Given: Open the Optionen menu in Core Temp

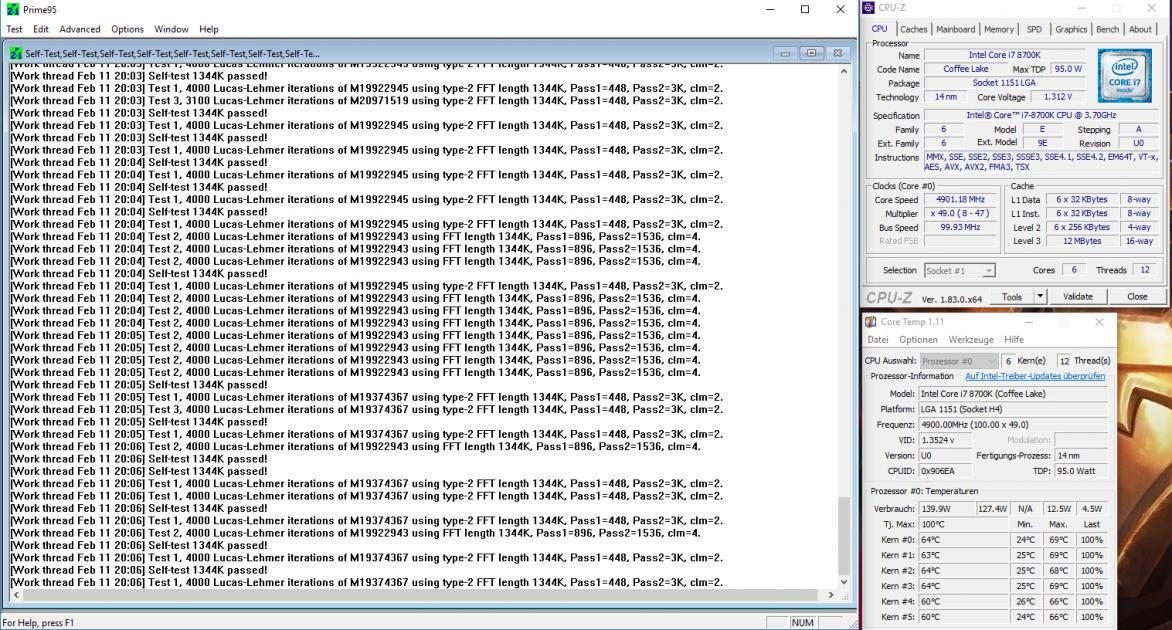Looking at the screenshot, I should coord(918,339).
